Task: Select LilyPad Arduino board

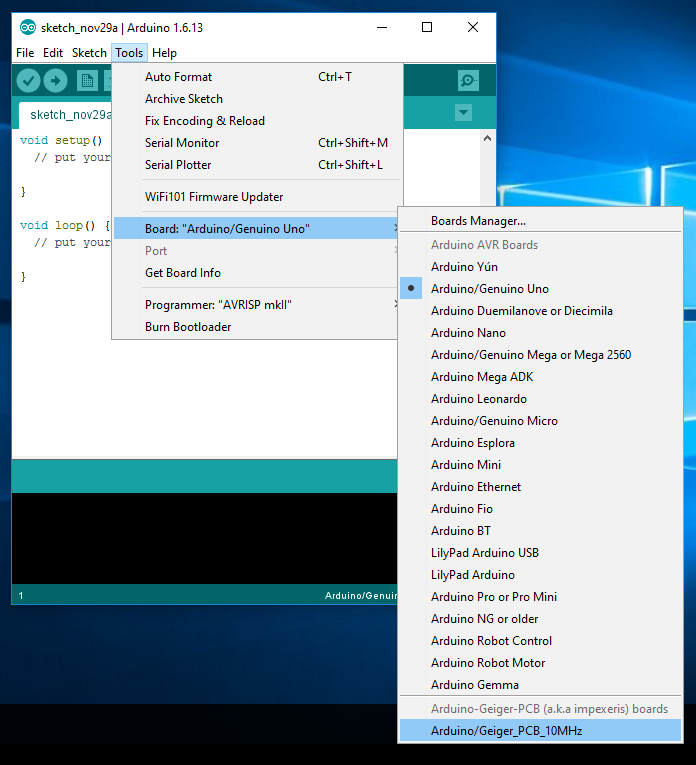Action: pyautogui.click(x=540, y=574)
